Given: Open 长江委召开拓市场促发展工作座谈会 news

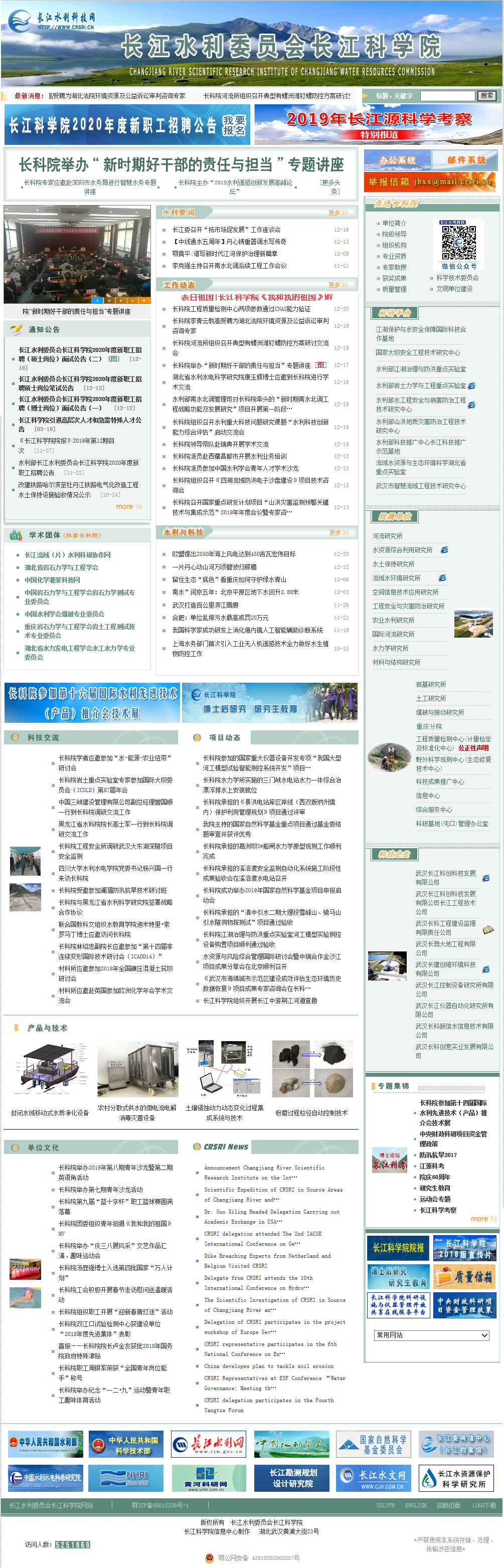Looking at the screenshot, I should point(226,230).
